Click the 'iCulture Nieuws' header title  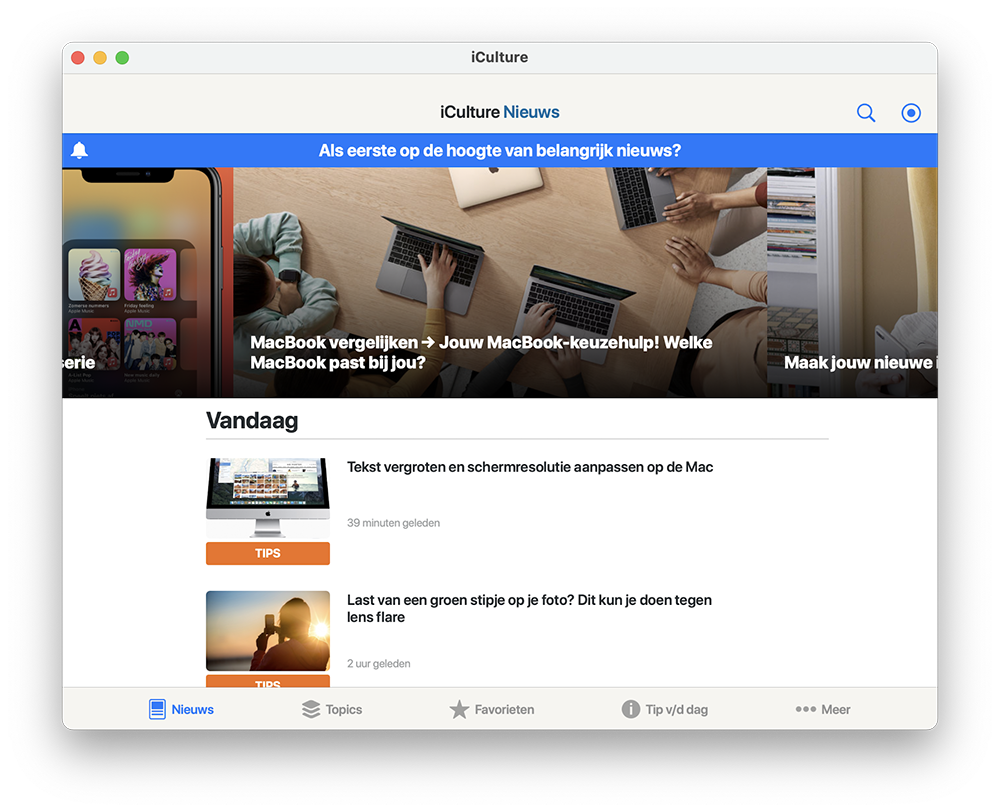point(499,112)
